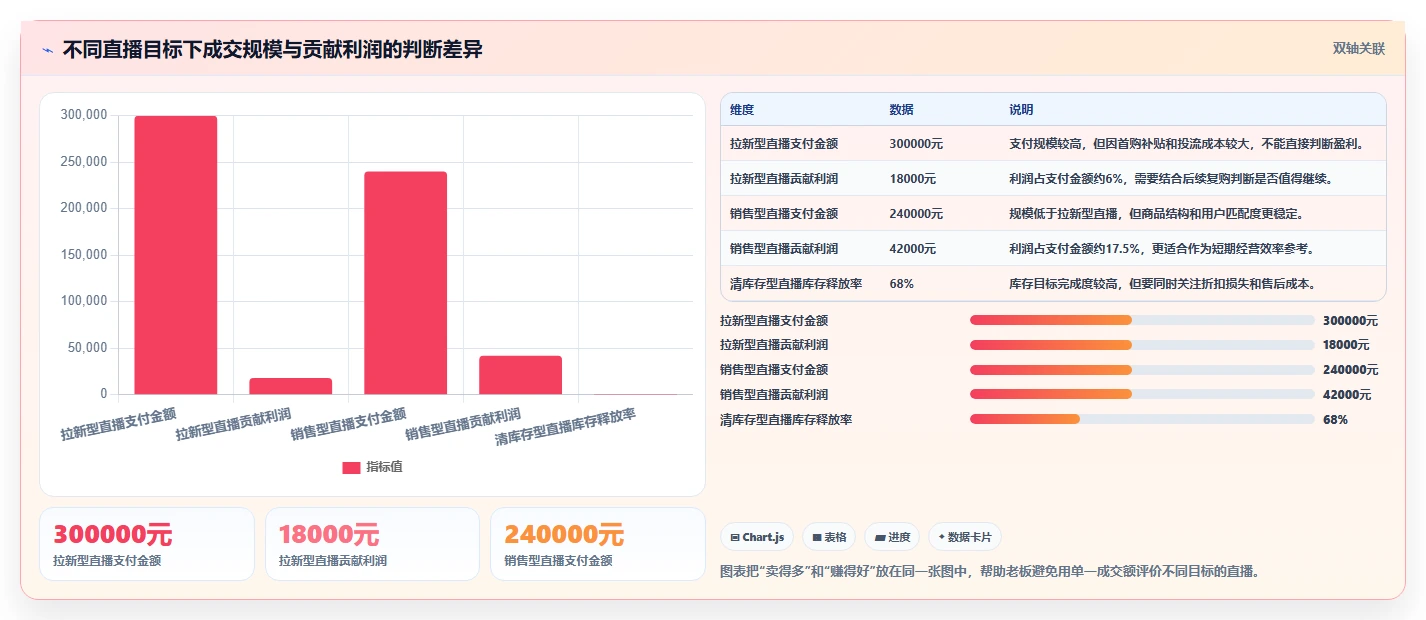Click the 300000元 table cell

coord(916,144)
